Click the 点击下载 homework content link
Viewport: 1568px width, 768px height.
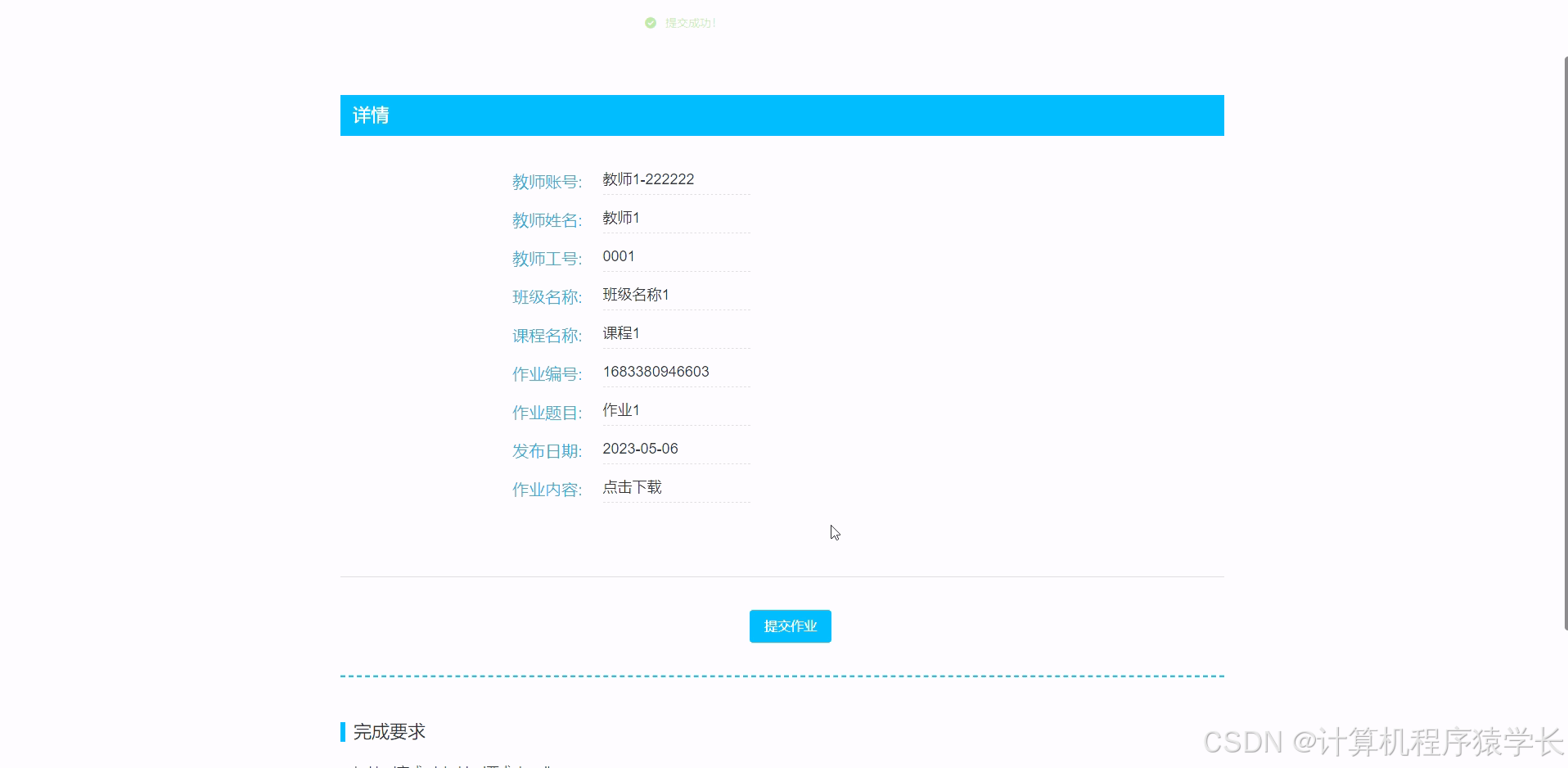632,487
